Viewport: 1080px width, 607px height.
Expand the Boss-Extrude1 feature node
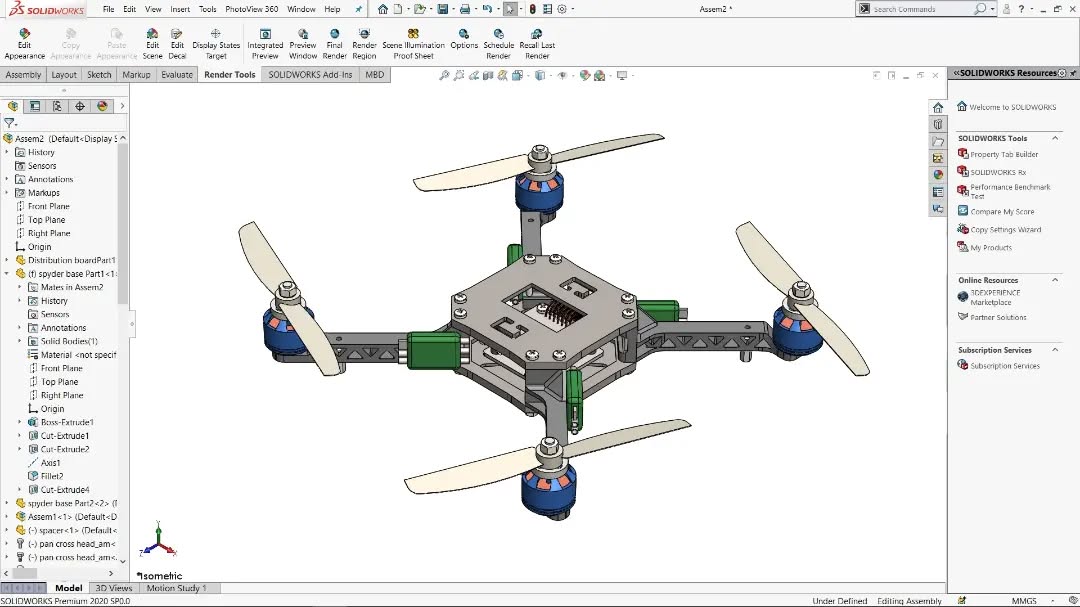(19, 422)
